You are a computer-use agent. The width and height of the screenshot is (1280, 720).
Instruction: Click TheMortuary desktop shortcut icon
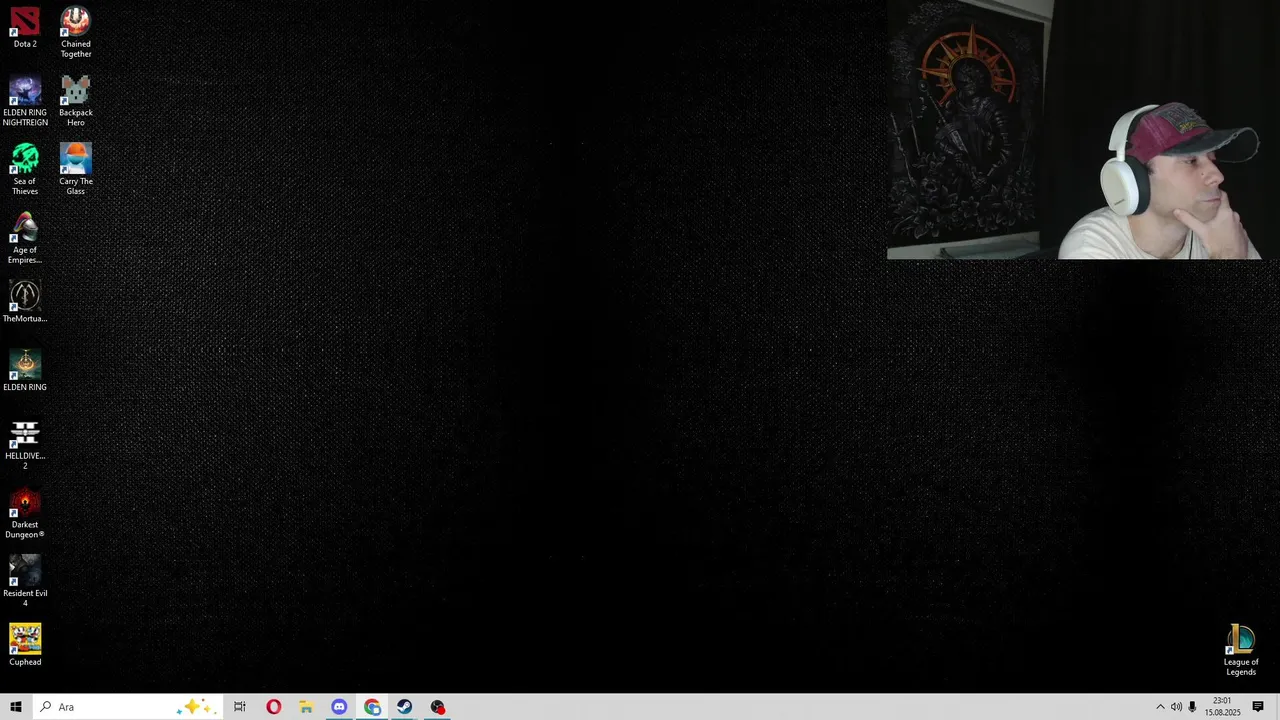(25, 302)
